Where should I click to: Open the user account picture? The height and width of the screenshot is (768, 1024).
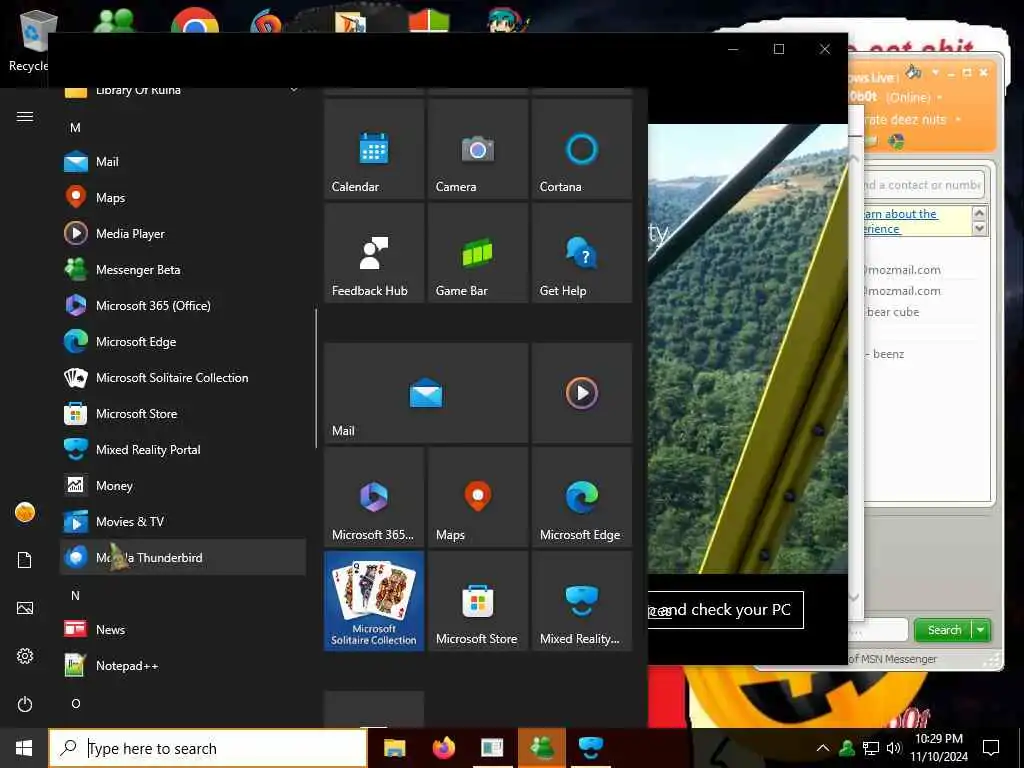coord(25,513)
